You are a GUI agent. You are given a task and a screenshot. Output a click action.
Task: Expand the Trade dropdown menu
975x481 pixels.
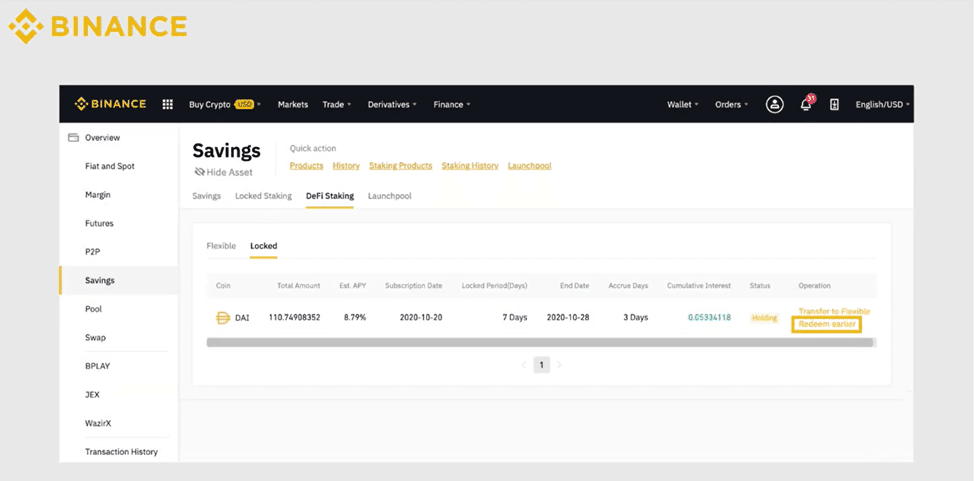click(337, 104)
